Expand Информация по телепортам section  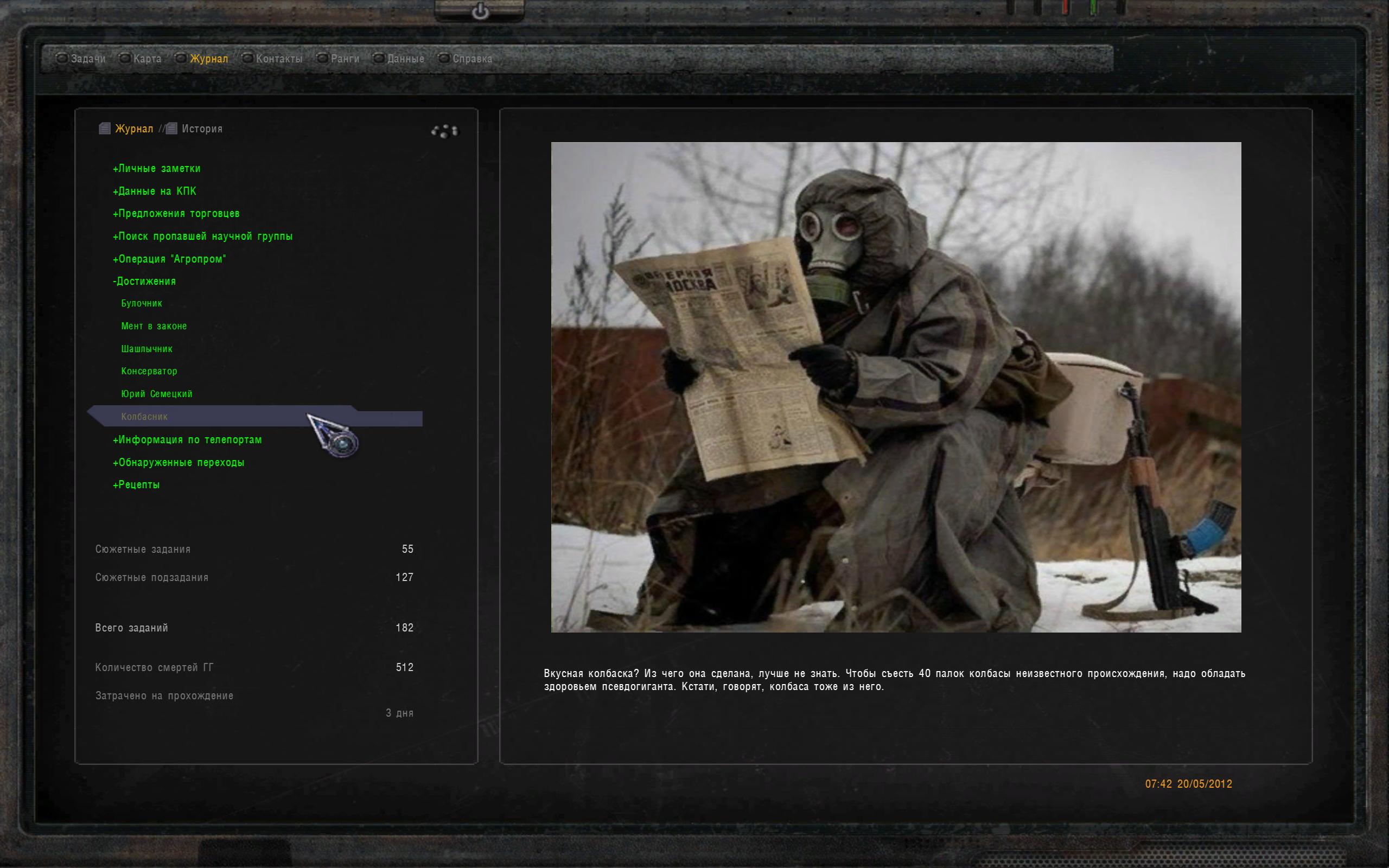pos(187,440)
